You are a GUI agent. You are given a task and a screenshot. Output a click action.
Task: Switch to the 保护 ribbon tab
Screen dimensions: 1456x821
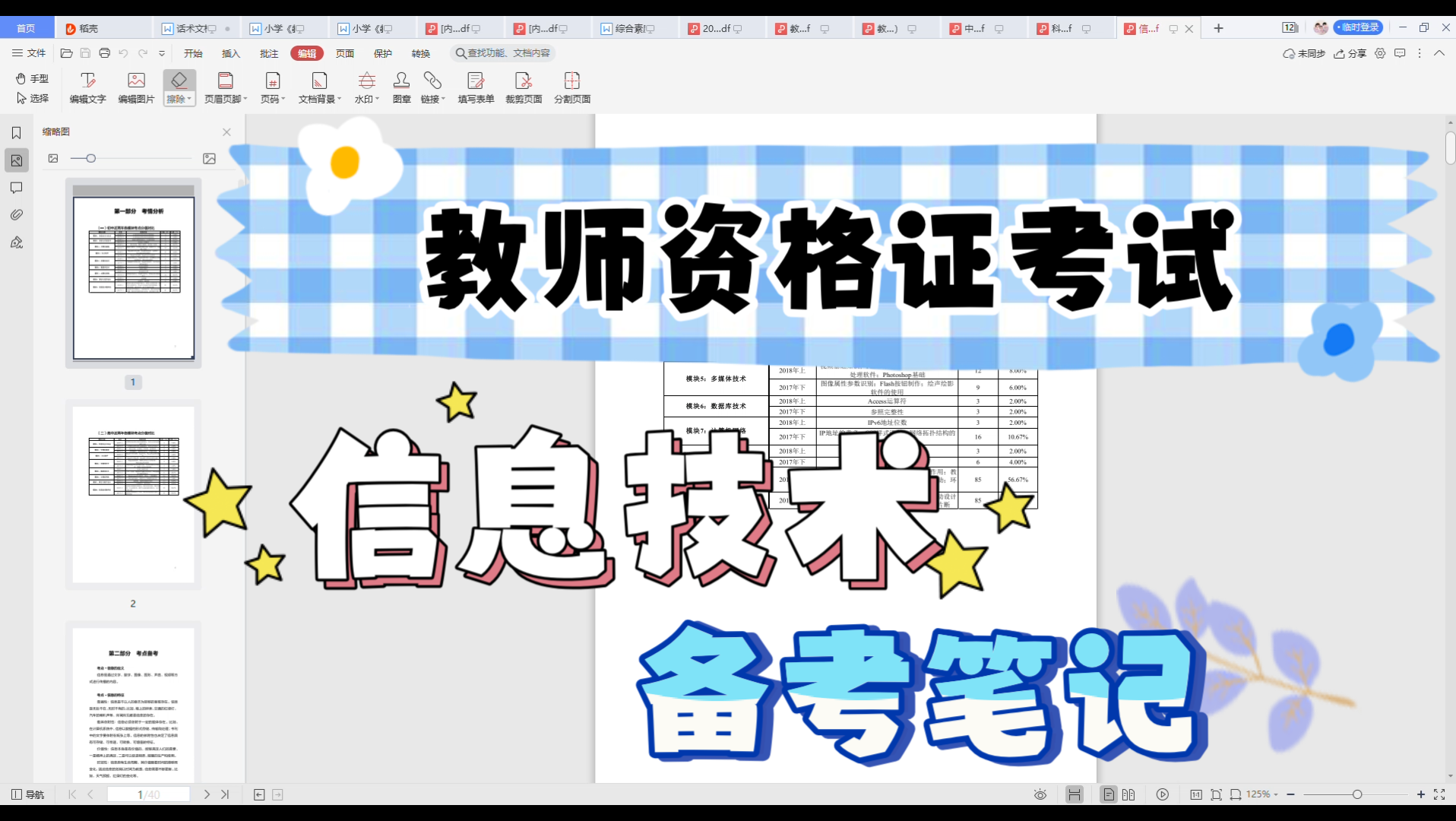(383, 53)
